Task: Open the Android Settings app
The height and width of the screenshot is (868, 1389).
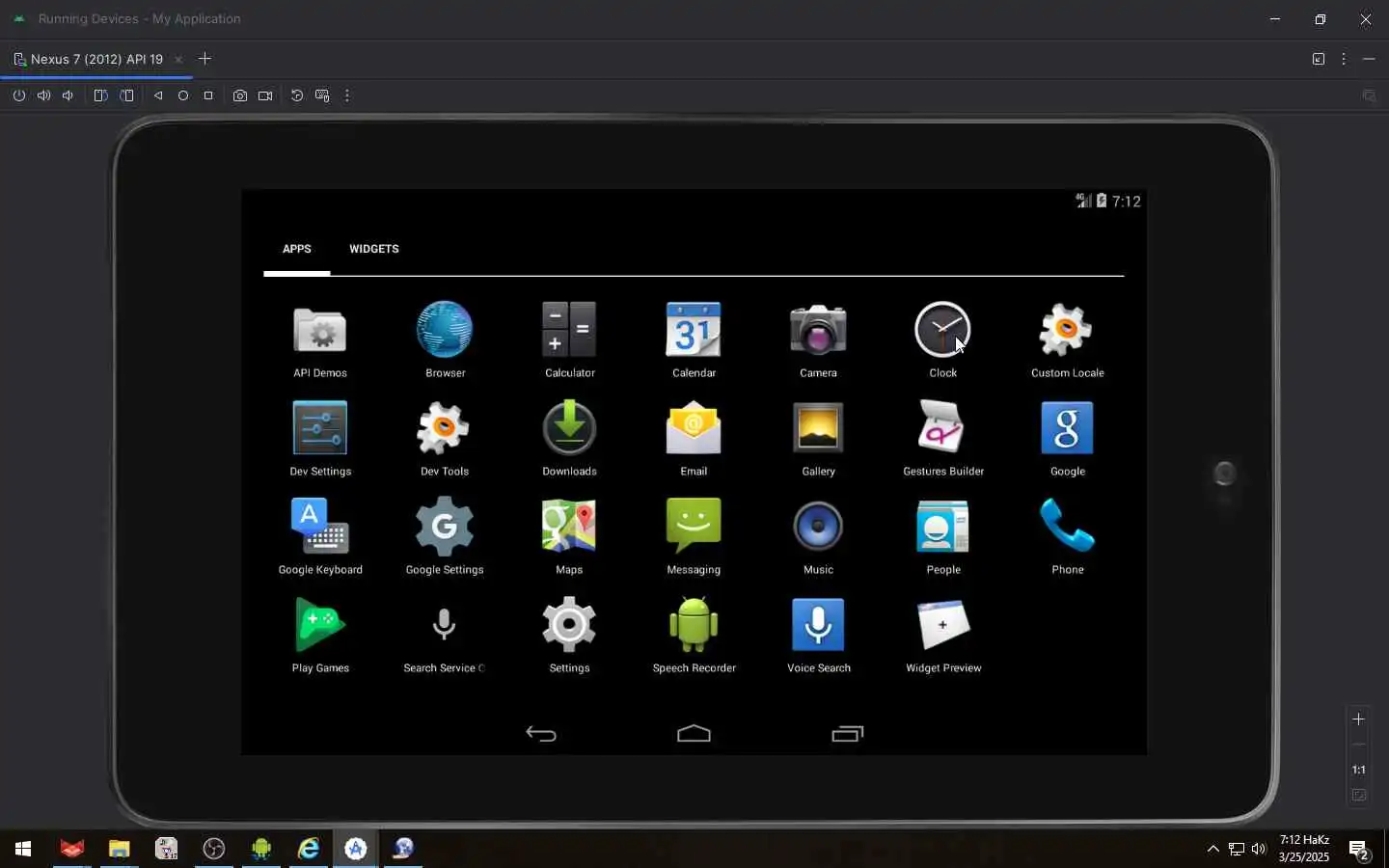Action: (569, 636)
